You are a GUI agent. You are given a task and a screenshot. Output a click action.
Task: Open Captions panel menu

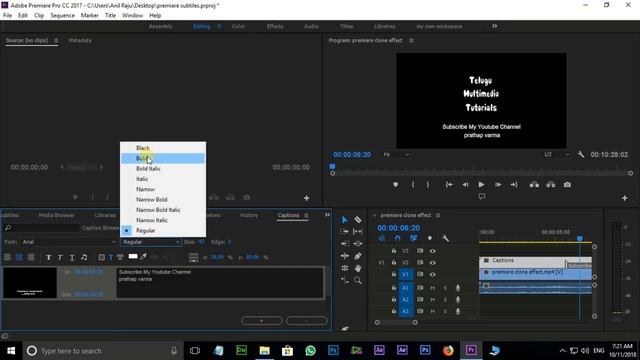(306, 215)
